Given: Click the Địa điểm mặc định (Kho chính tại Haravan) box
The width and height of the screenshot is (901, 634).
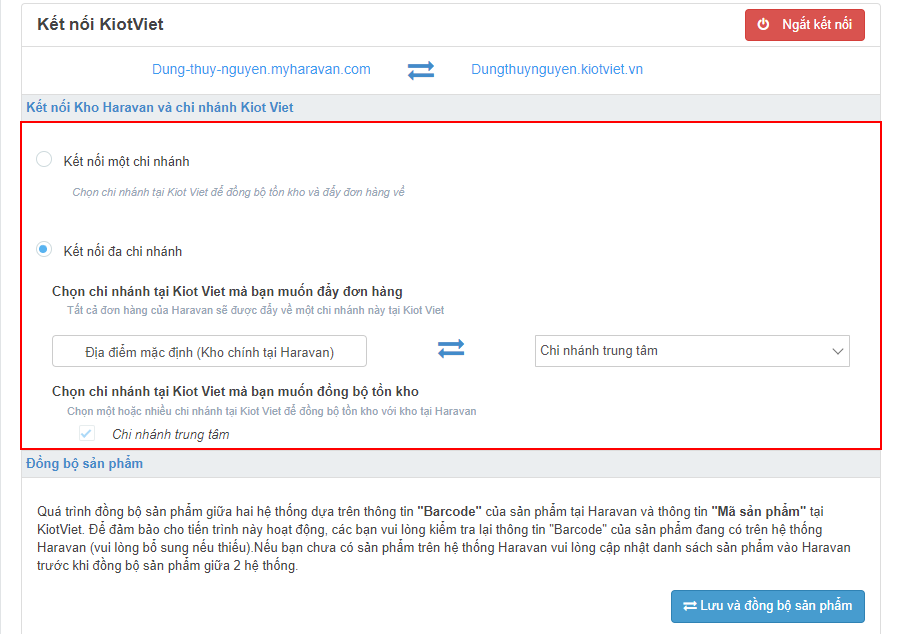Looking at the screenshot, I should pyautogui.click(x=209, y=351).
